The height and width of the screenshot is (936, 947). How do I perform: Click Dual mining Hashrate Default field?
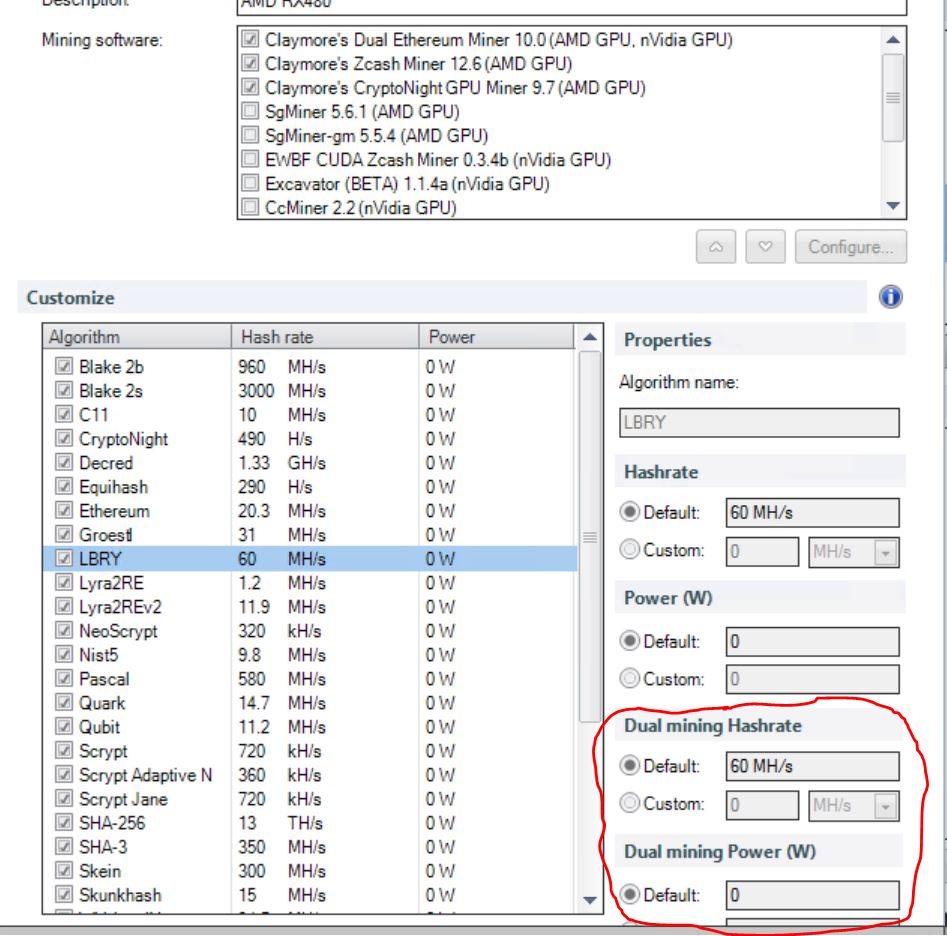(812, 766)
